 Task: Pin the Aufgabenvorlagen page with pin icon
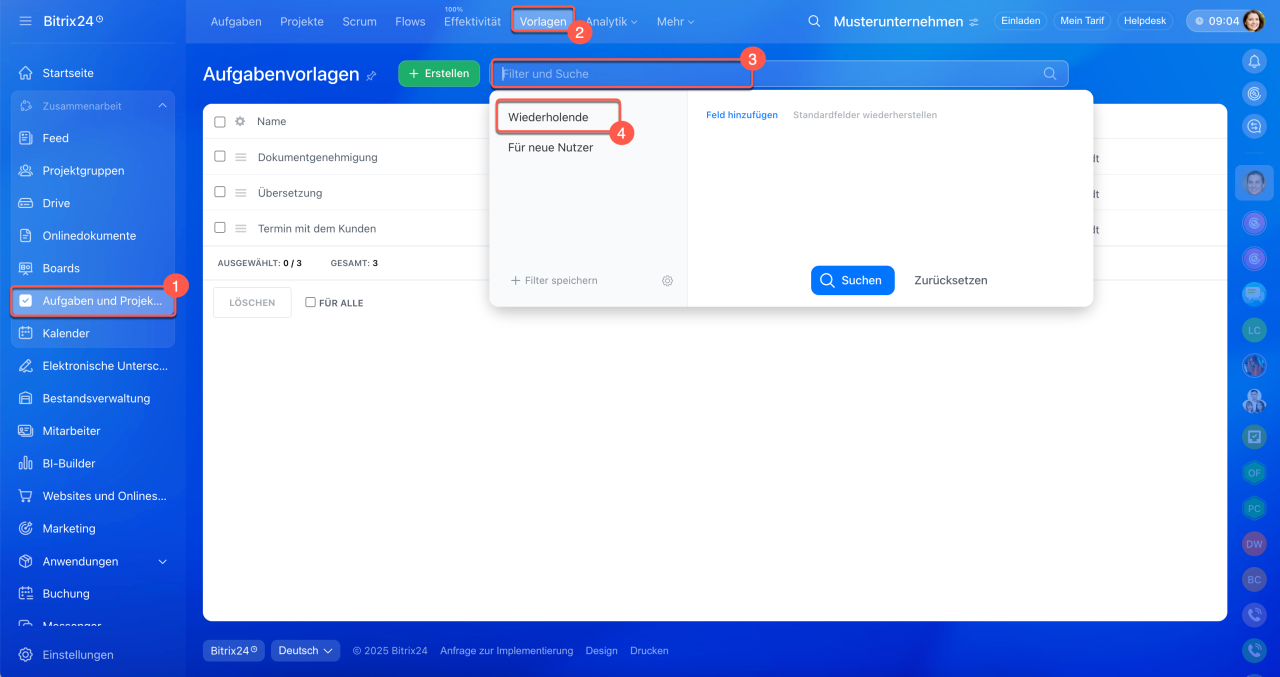[372, 75]
